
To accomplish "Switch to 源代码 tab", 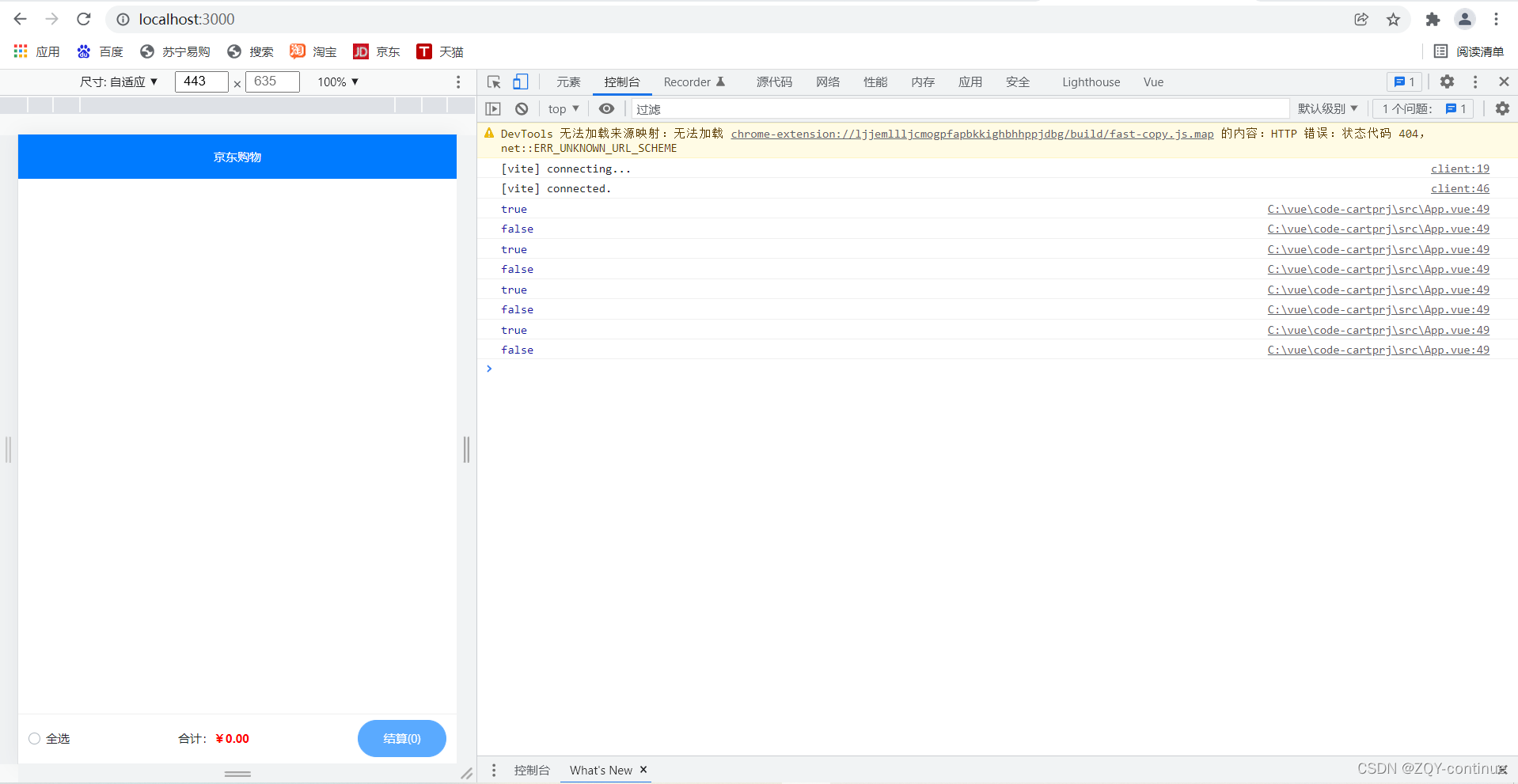I will point(774,81).
